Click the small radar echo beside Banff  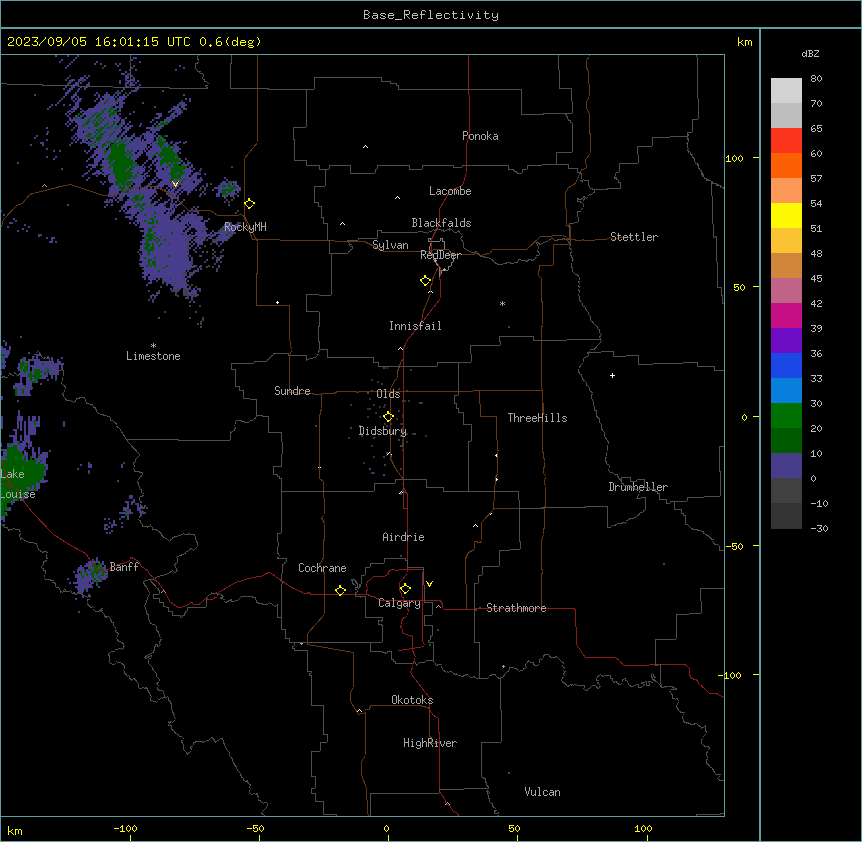(x=89, y=575)
